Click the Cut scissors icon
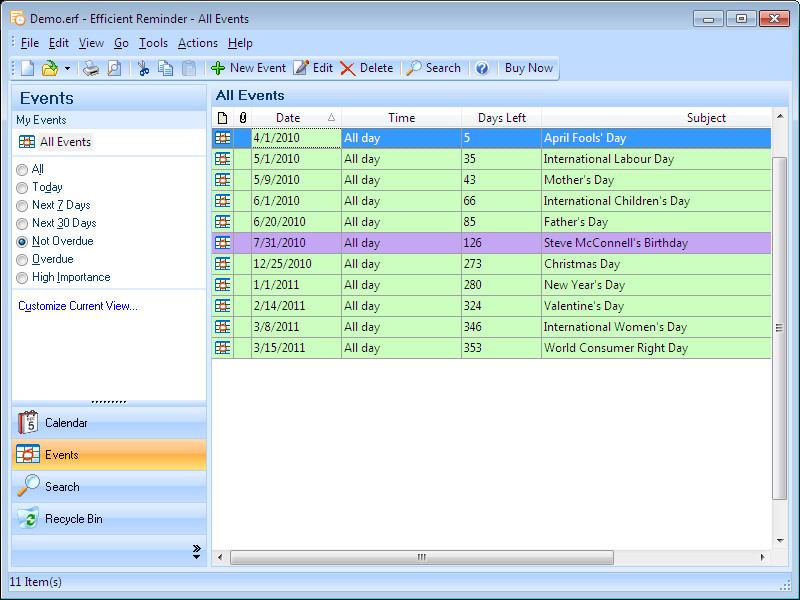The image size is (800, 600). coord(143,68)
